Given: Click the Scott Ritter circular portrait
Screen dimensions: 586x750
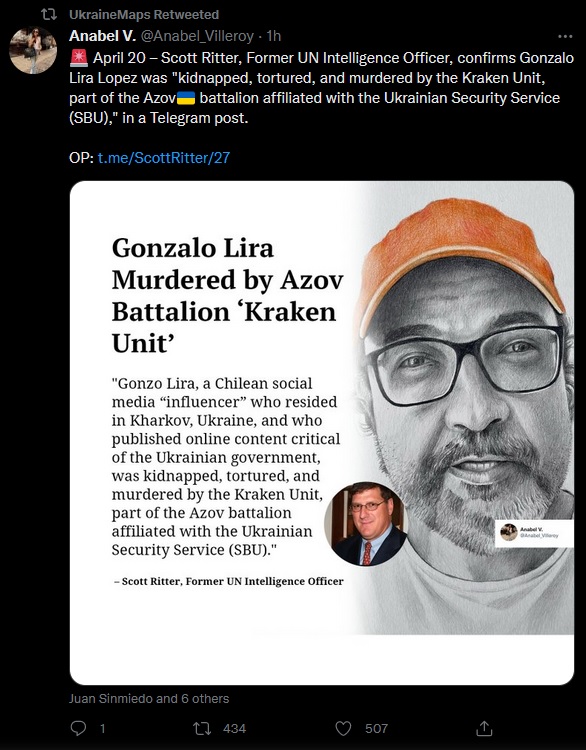Looking at the screenshot, I should [x=366, y=524].
